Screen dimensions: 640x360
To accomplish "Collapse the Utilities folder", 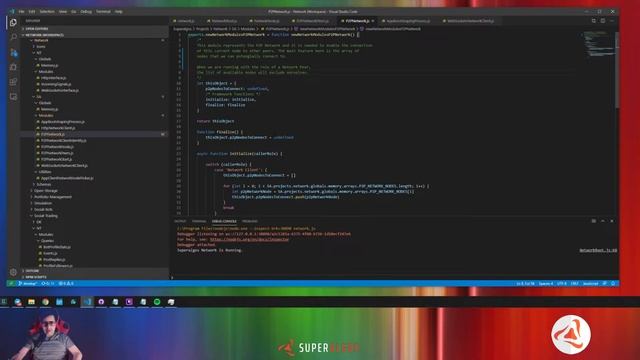I will pyautogui.click(x=45, y=172).
